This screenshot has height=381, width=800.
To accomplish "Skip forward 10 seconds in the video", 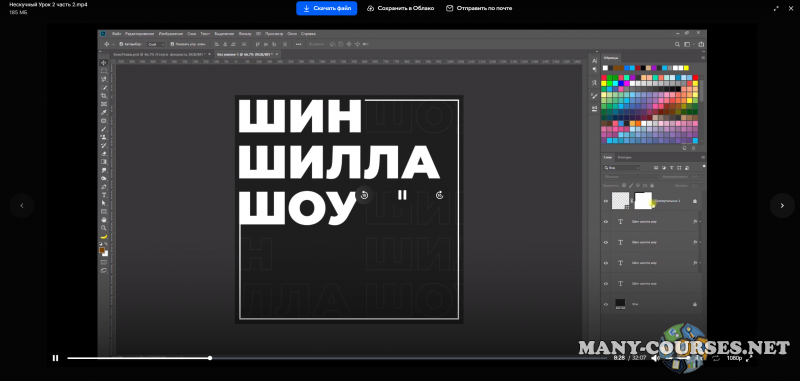I will click(x=439, y=195).
